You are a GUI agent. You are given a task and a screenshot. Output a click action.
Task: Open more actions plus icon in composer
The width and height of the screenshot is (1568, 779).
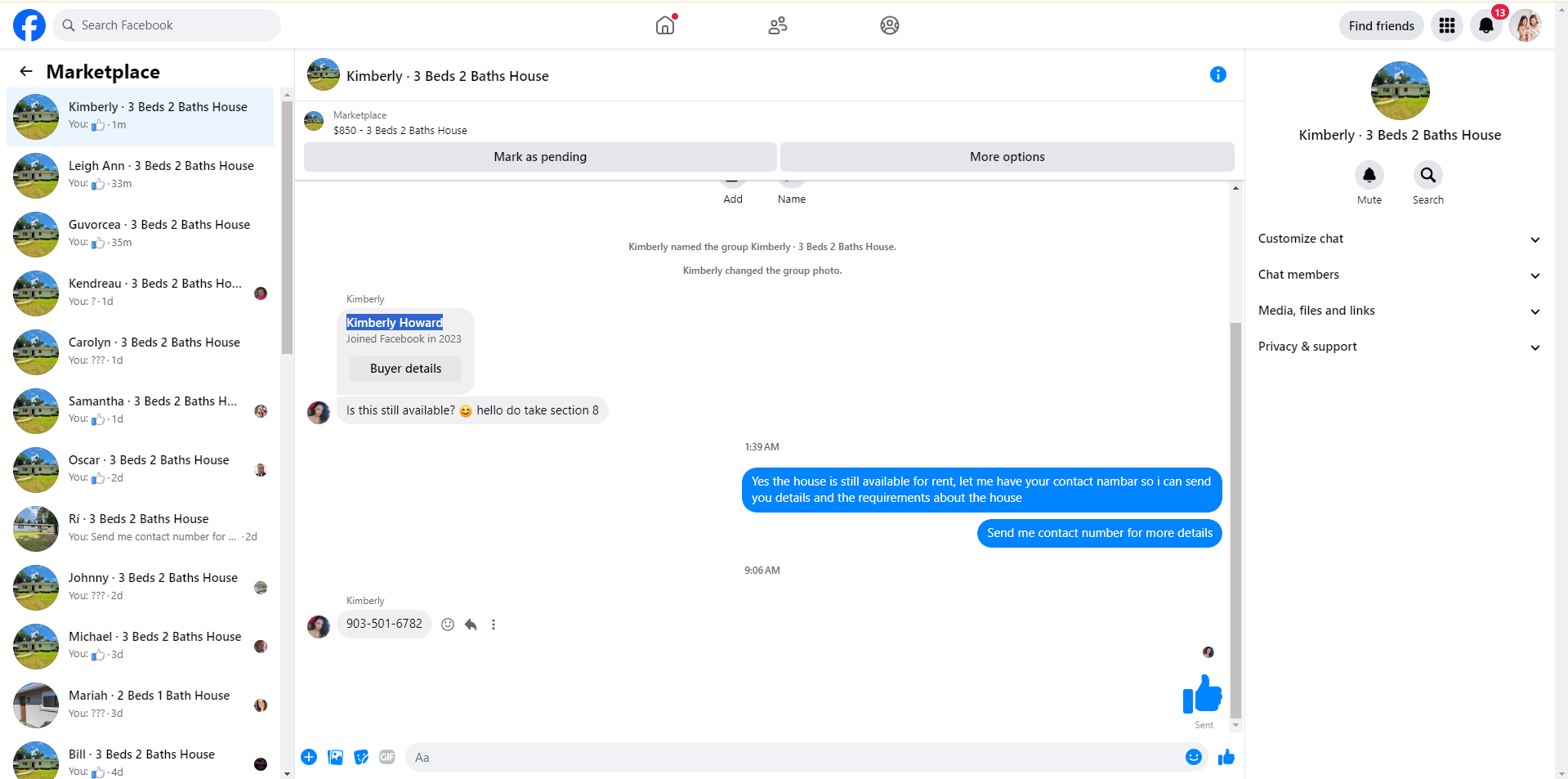[309, 757]
